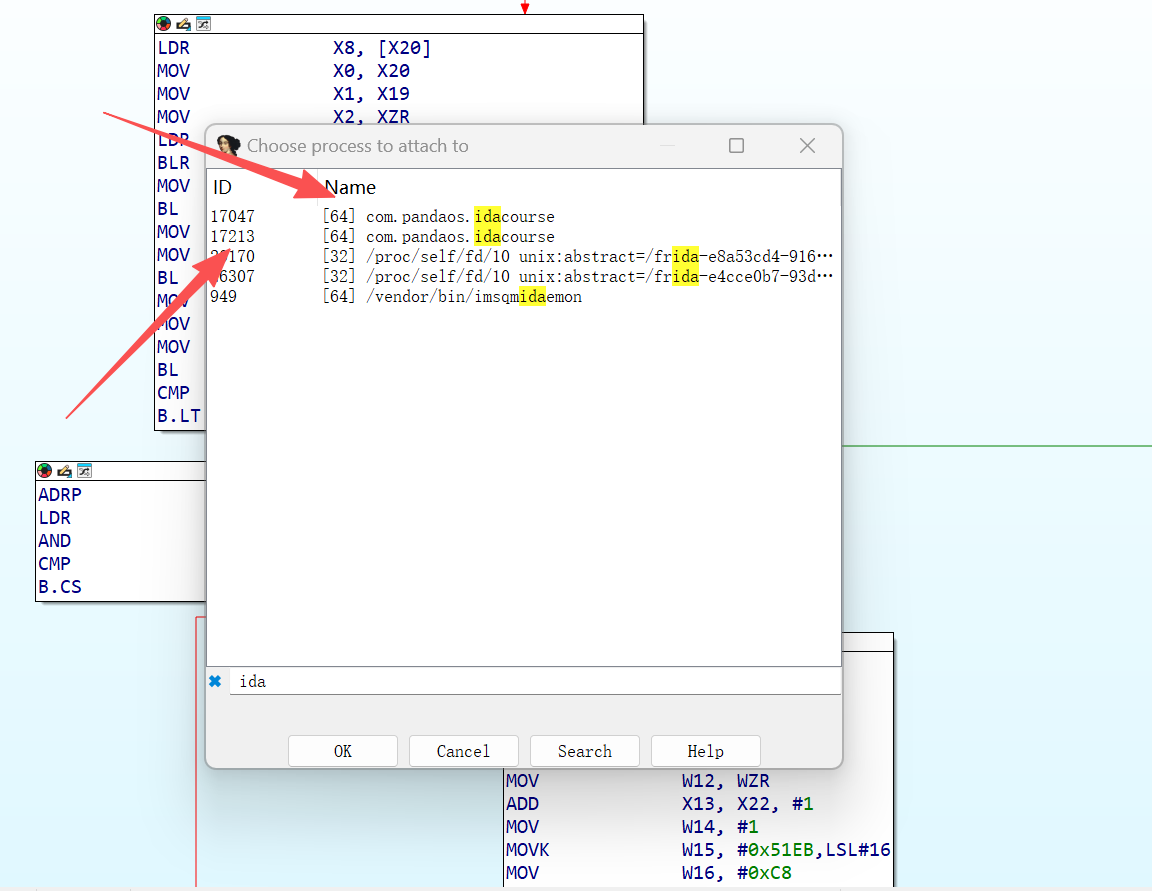The image size is (1152, 891).
Task: Click 'MOV W14, #1' instruction line
Action: (x=632, y=826)
